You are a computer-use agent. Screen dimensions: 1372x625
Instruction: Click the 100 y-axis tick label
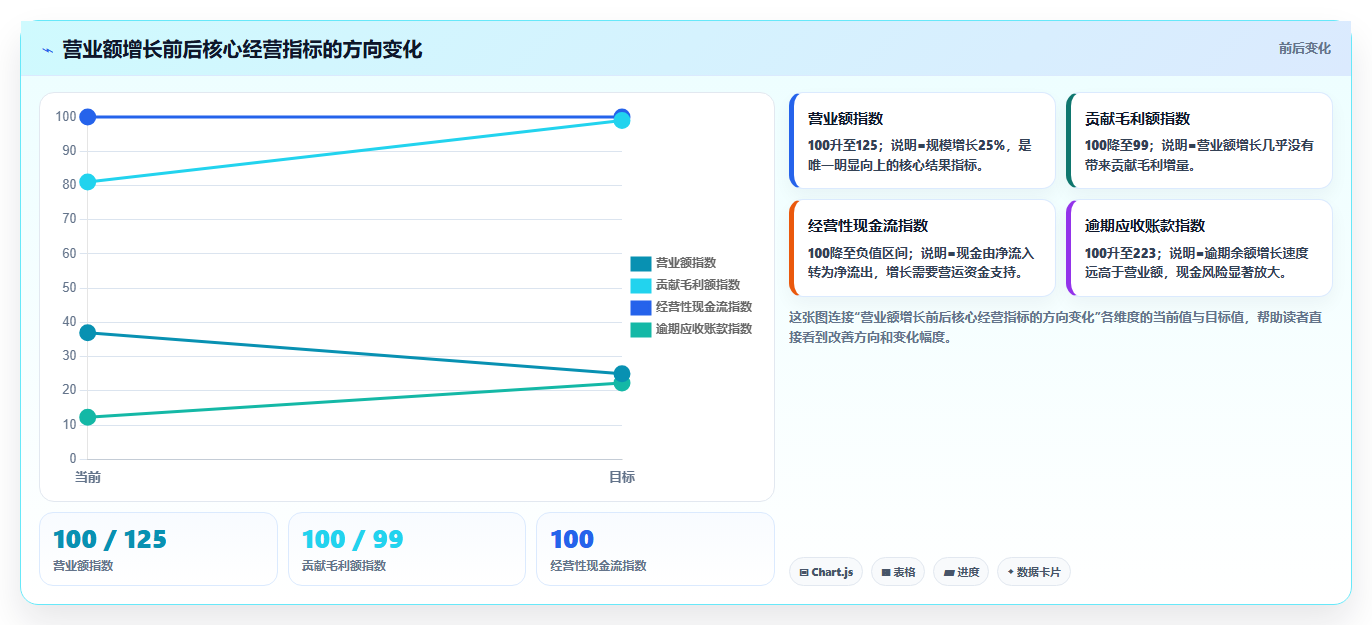click(66, 117)
